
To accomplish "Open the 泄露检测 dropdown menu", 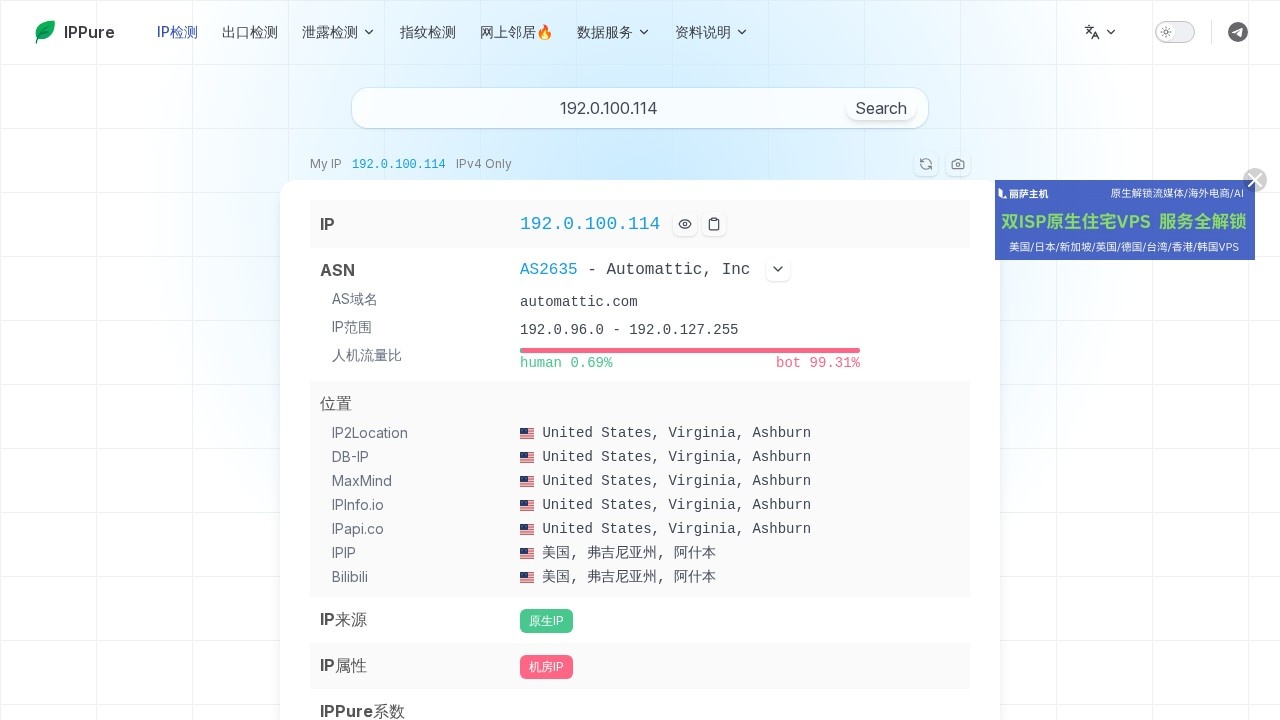I will 338,32.
